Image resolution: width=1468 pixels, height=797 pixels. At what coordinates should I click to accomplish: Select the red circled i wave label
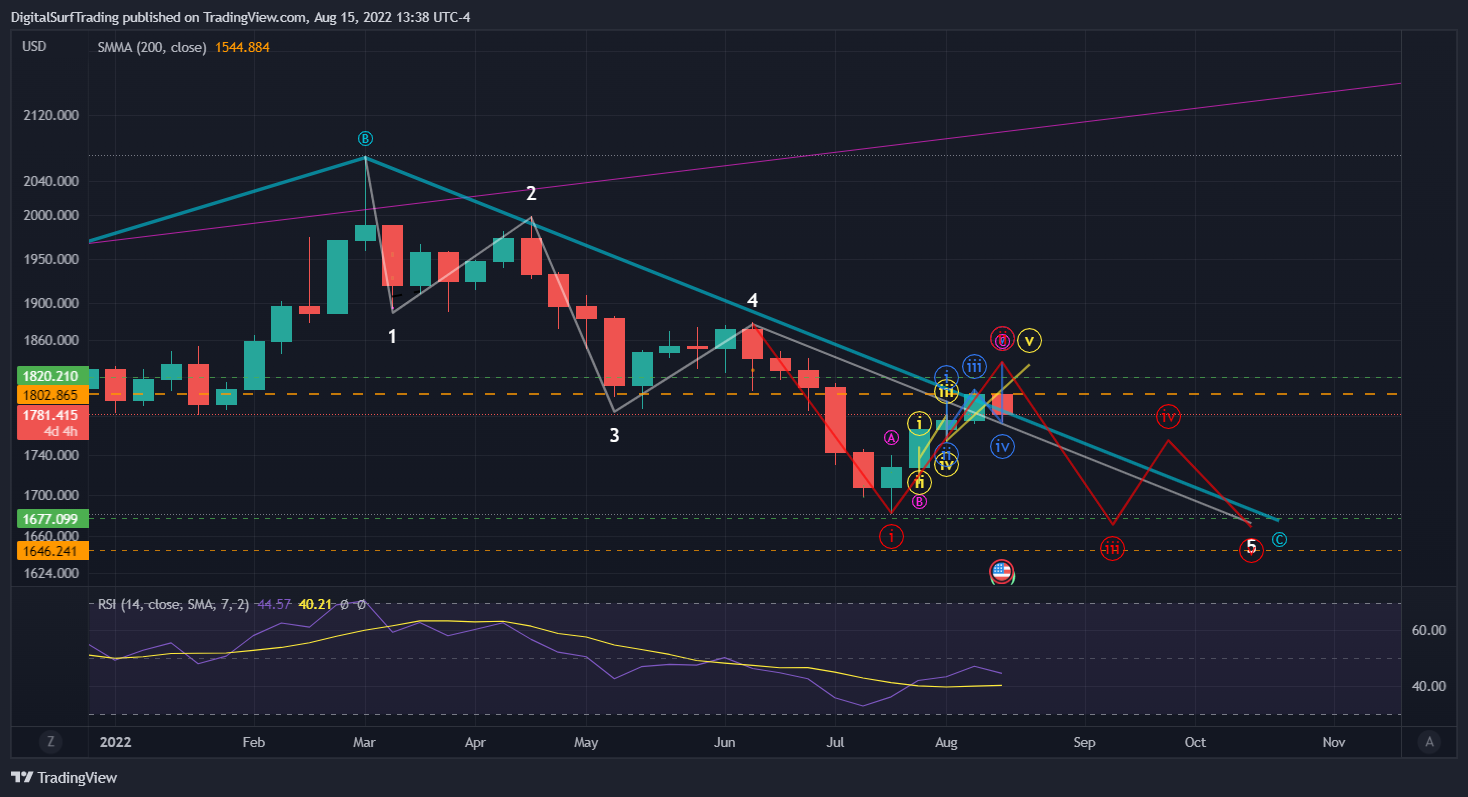click(891, 536)
